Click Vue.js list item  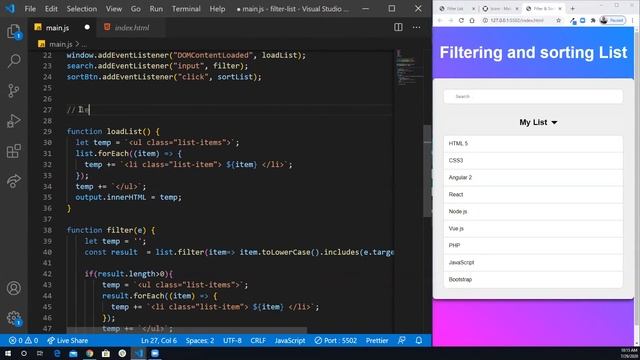coord(533,229)
